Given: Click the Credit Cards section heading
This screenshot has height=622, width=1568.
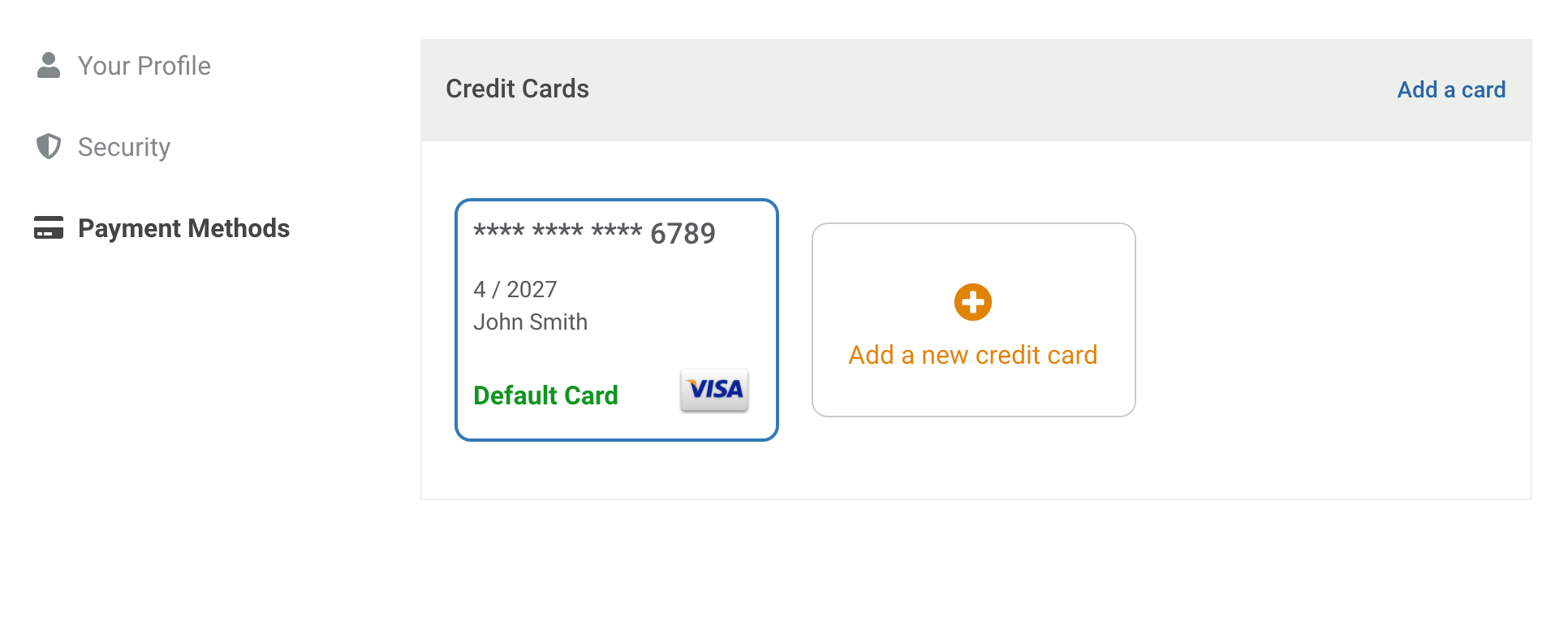Looking at the screenshot, I should coord(517,89).
